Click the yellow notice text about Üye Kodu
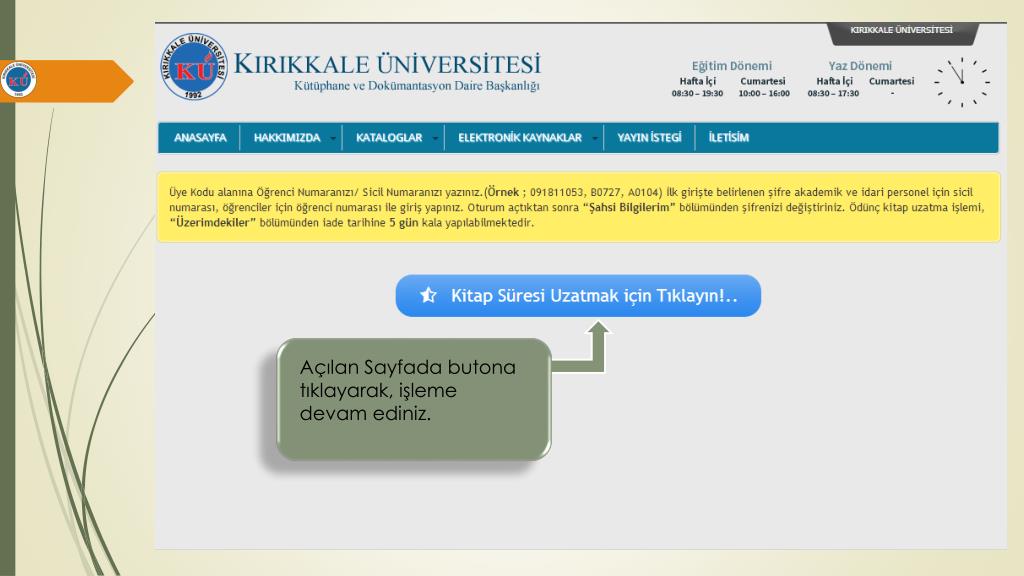This screenshot has width=1024, height=576. coord(578,207)
